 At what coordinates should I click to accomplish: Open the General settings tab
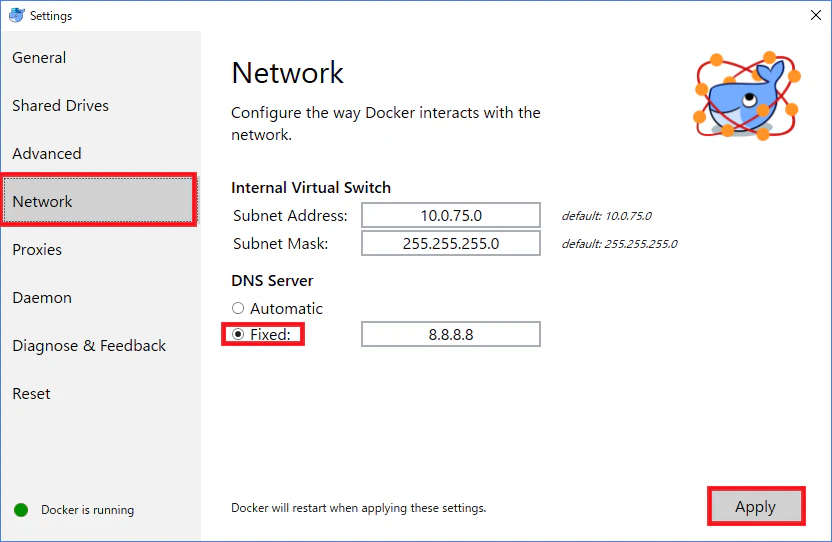[x=39, y=57]
